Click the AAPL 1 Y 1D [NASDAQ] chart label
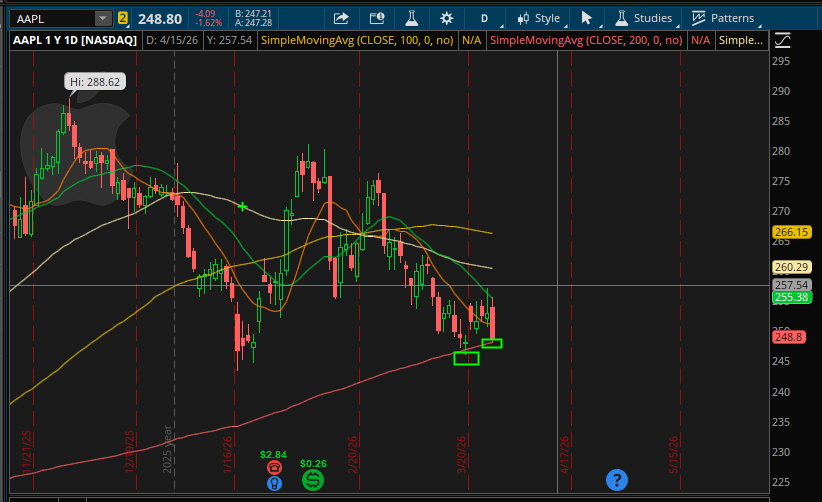This screenshot has height=502, width=822. coord(75,40)
